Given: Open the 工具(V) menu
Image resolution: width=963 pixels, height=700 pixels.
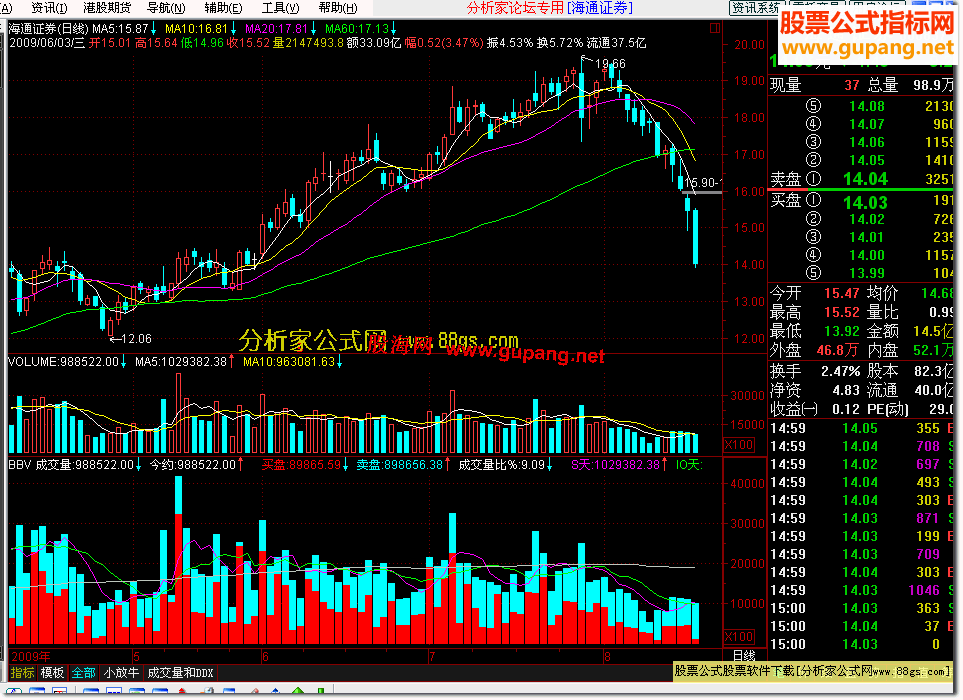Looking at the screenshot, I should point(281,8).
